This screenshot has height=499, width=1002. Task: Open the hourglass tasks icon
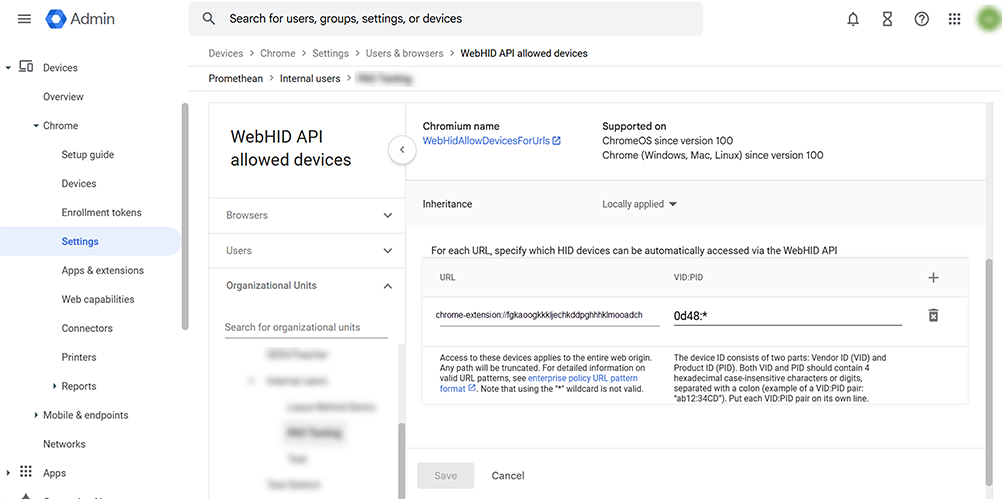point(887,19)
